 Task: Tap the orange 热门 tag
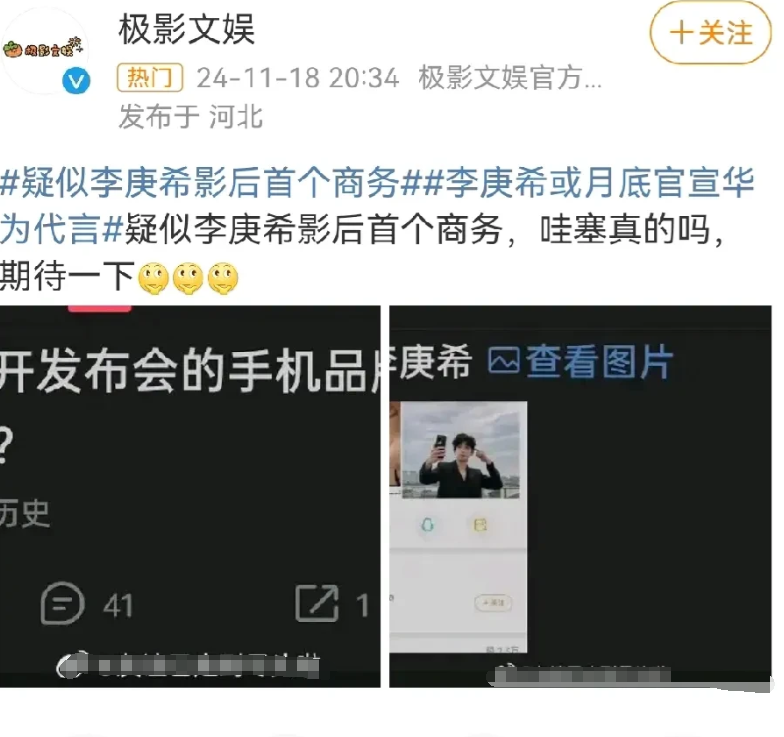pyautogui.click(x=150, y=78)
